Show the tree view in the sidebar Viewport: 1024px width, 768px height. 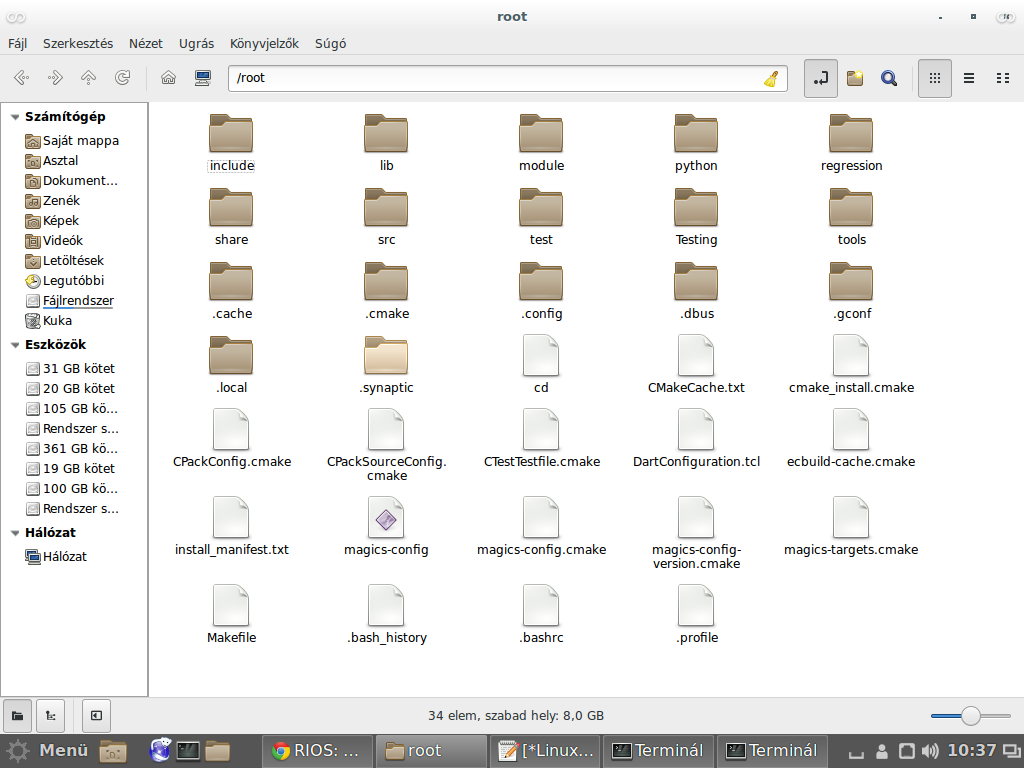click(x=50, y=715)
